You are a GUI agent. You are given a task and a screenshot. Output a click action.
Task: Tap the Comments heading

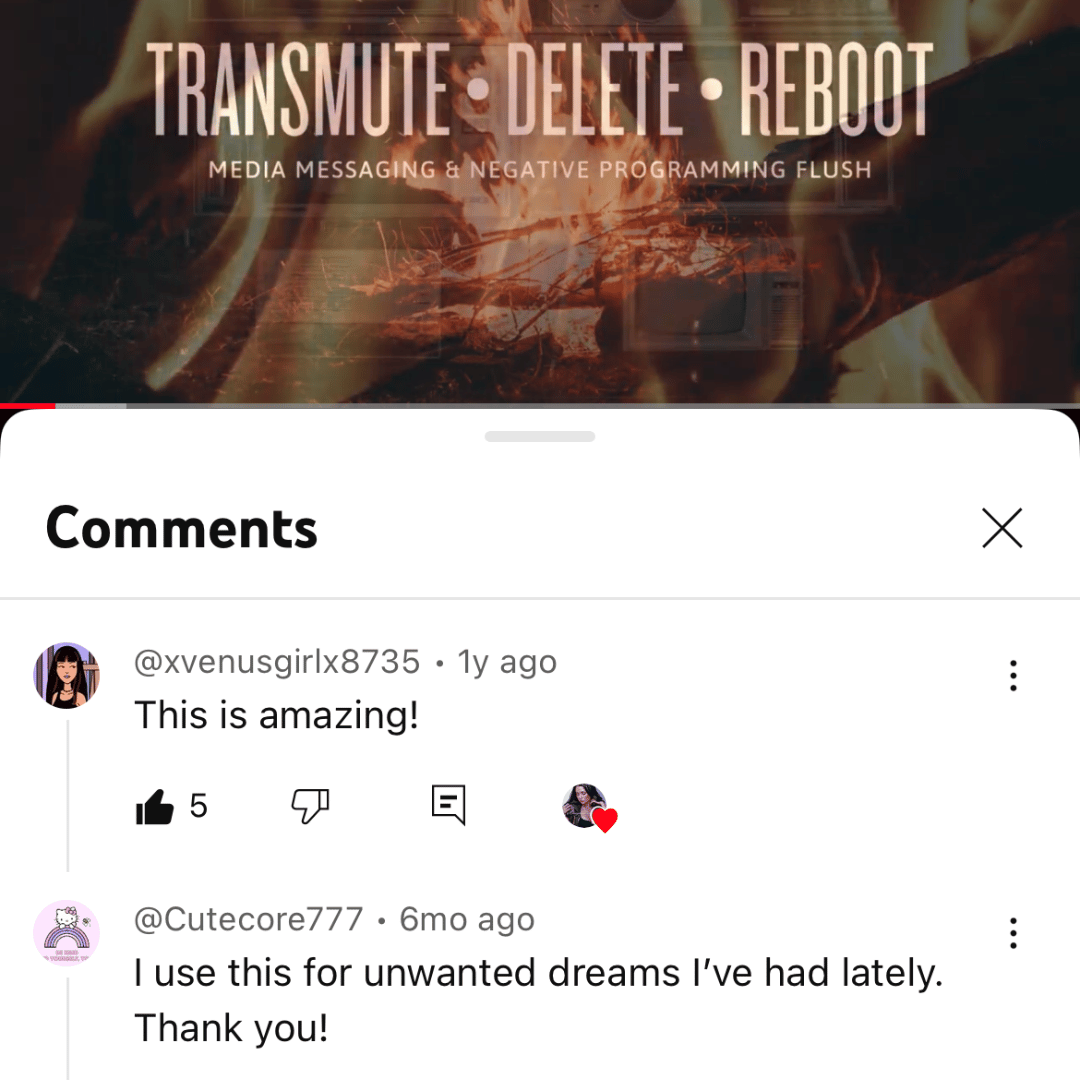pos(182,528)
